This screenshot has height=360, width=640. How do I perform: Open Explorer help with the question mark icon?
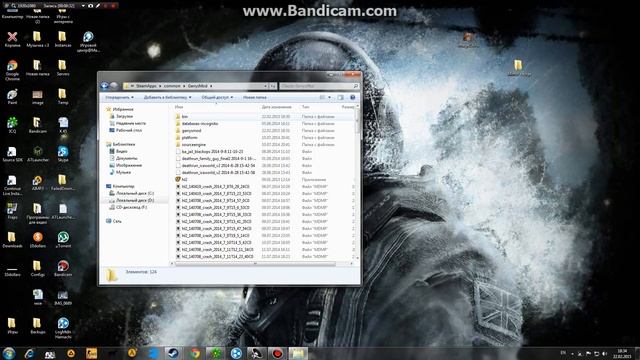(353, 97)
